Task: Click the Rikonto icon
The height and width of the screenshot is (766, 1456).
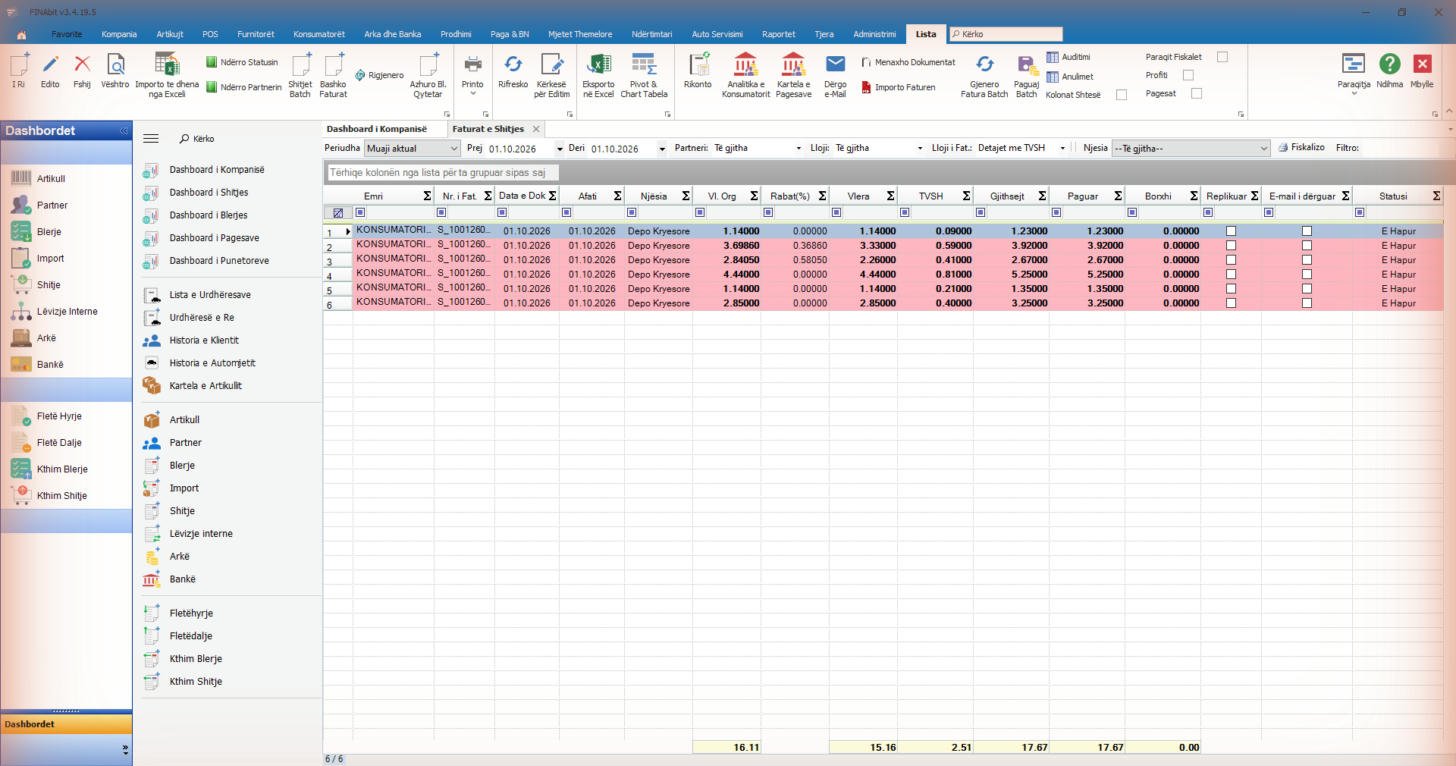Action: [x=698, y=64]
